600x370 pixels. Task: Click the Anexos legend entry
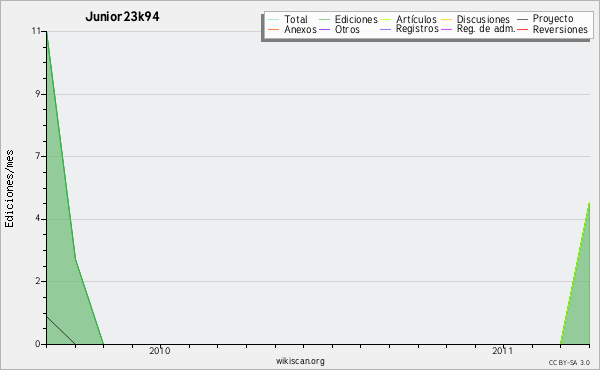click(x=292, y=29)
